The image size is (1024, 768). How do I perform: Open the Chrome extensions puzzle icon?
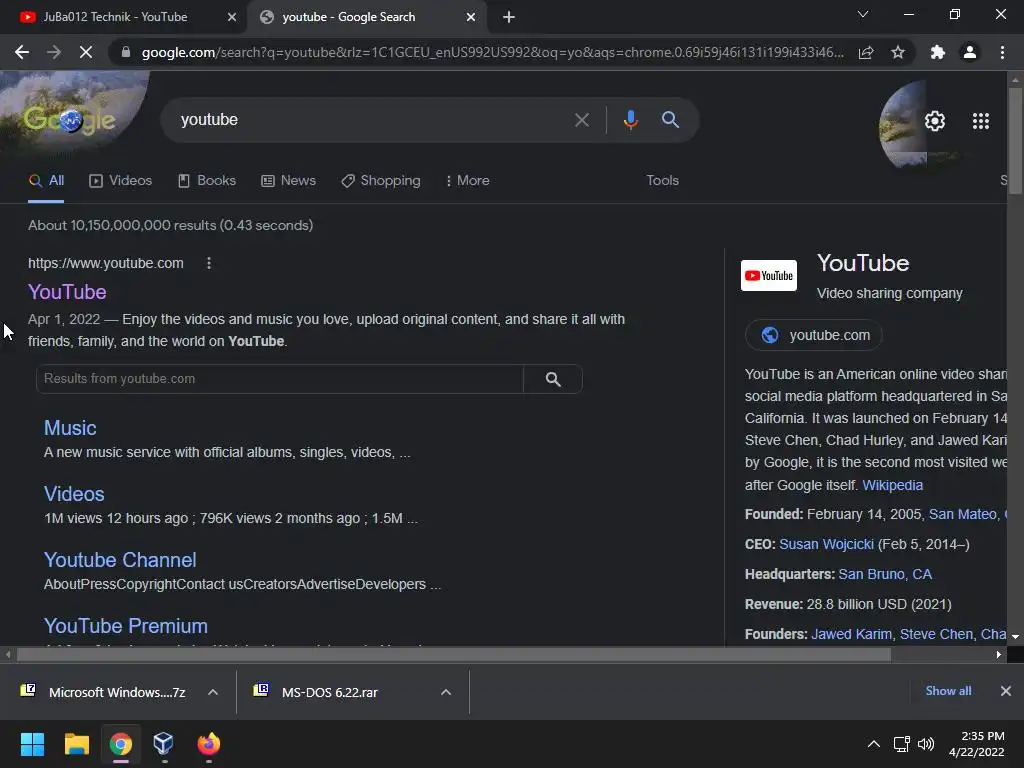click(938, 52)
